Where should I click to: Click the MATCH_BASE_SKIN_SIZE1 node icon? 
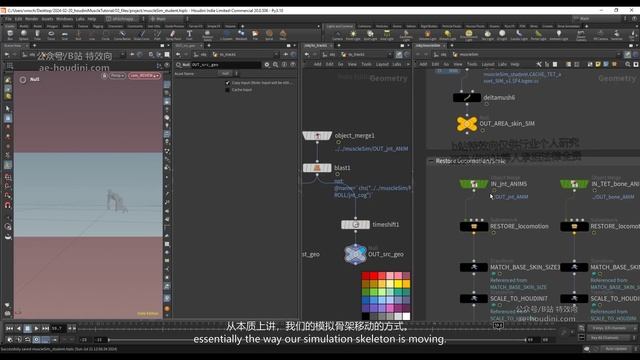(x=474, y=267)
